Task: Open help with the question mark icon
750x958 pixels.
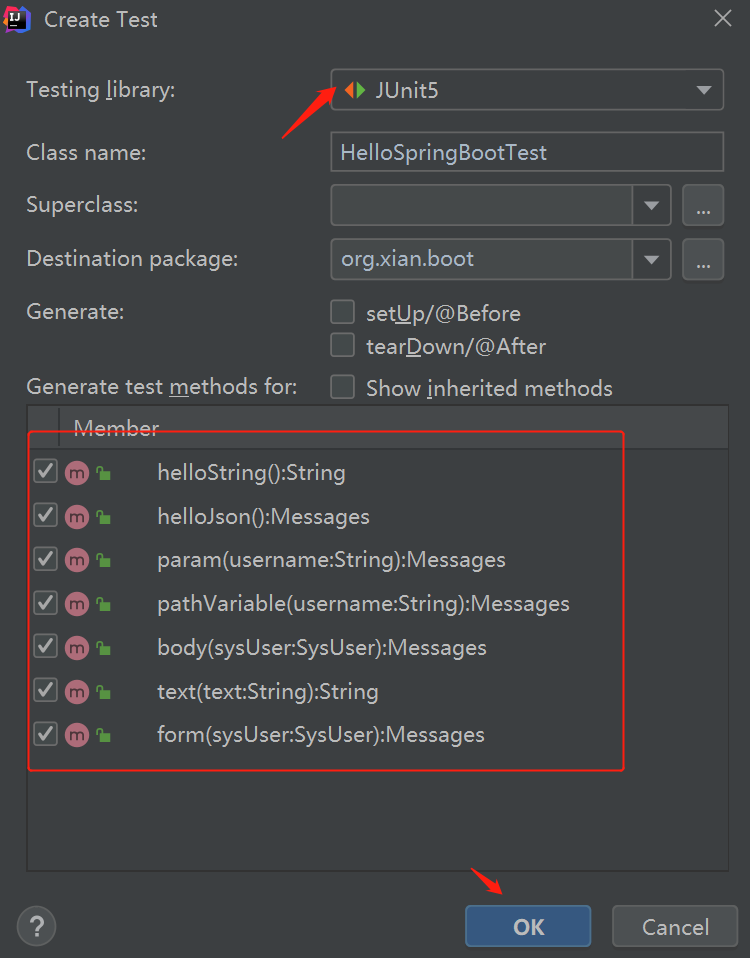Action: click(37, 926)
